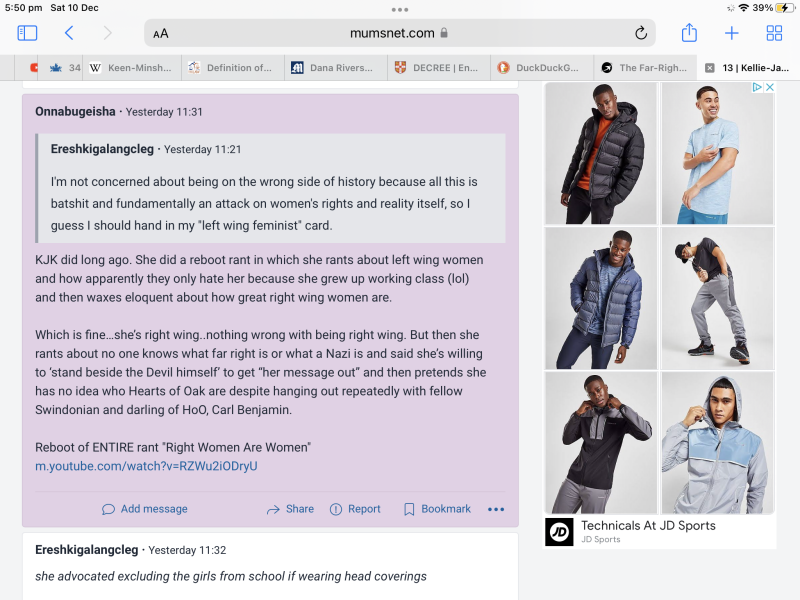
Task: Switch to the DuckDuckGo tab
Action: (x=540, y=68)
